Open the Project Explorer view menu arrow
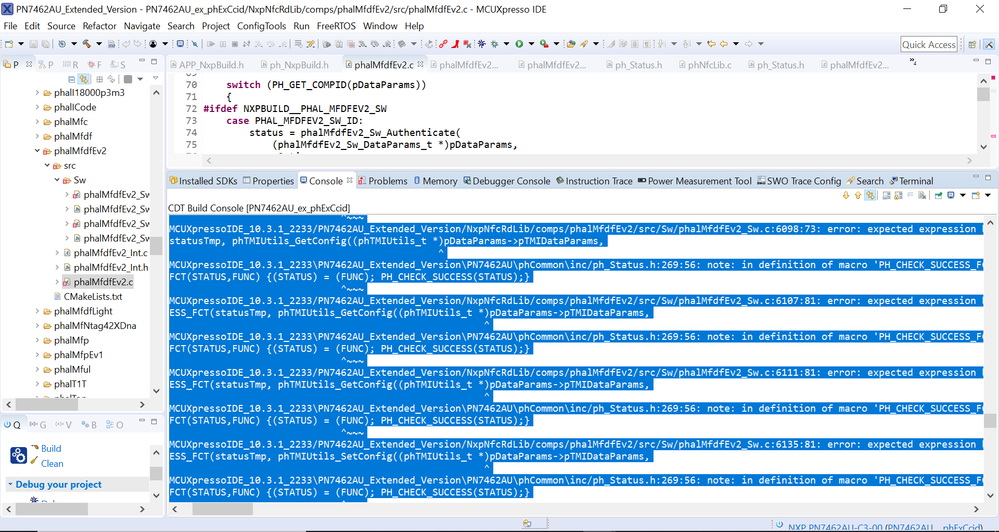The height and width of the screenshot is (532, 999). click(x=155, y=79)
